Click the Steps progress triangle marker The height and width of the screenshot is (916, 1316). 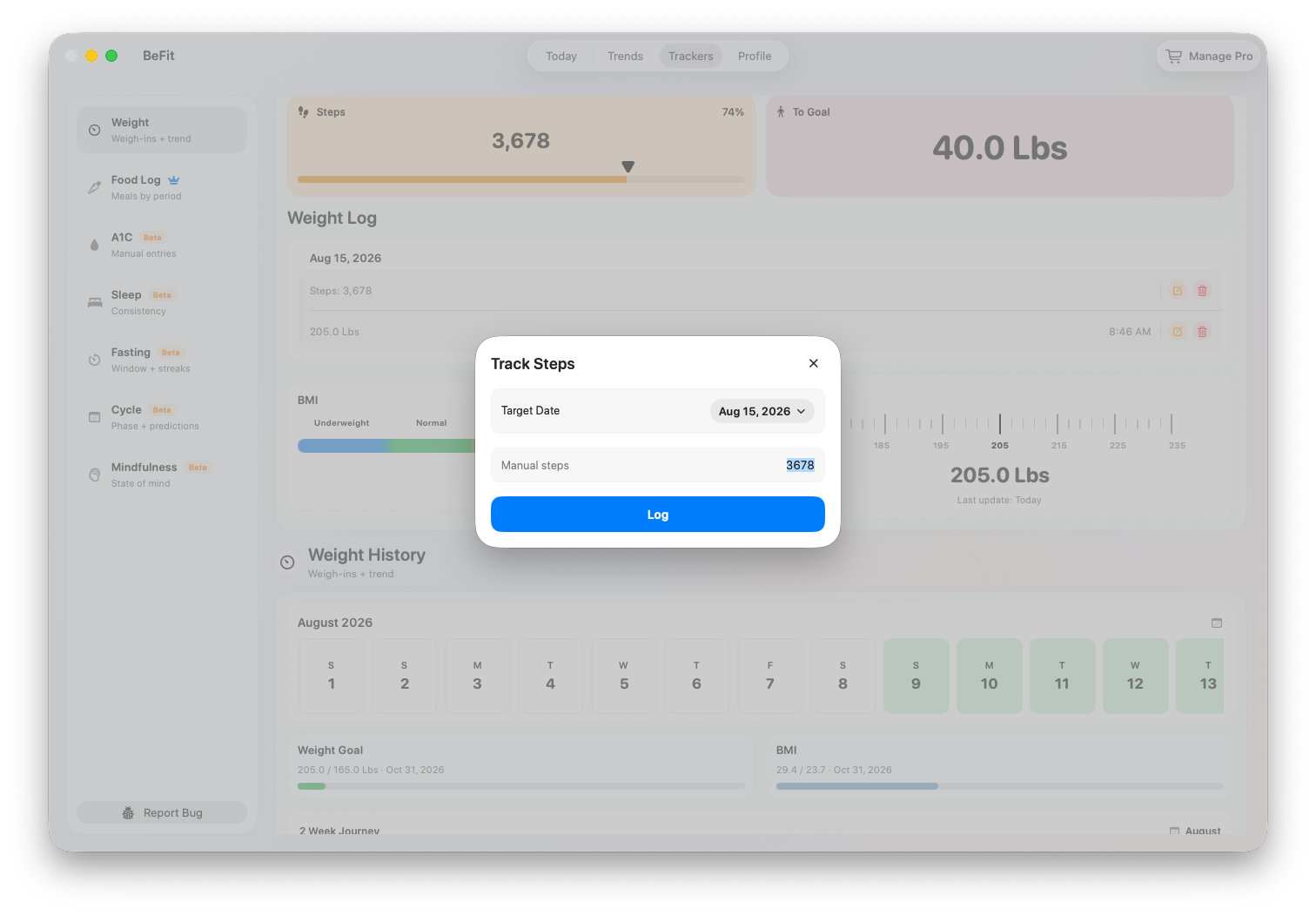click(x=628, y=166)
